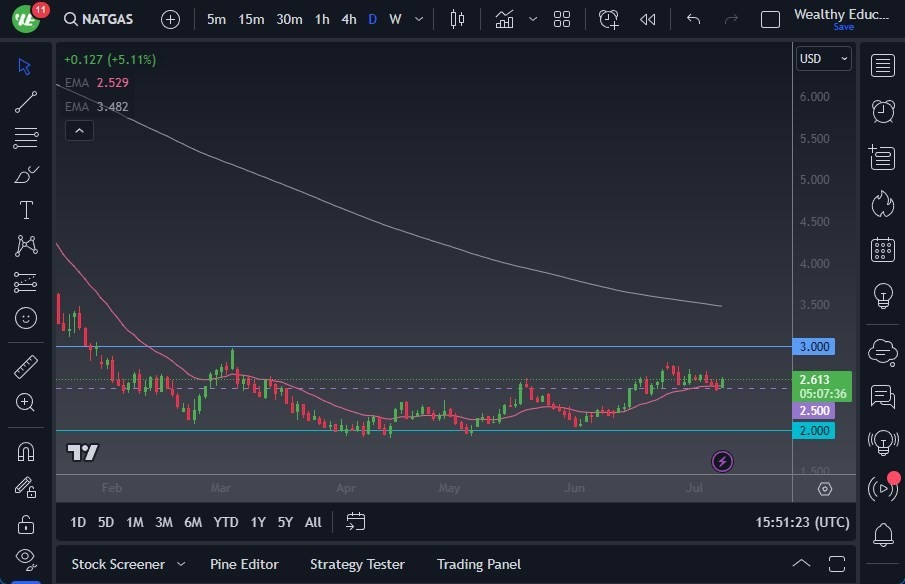This screenshot has height=584, width=905.
Task: Set the range to 3M
Action: tap(164, 522)
